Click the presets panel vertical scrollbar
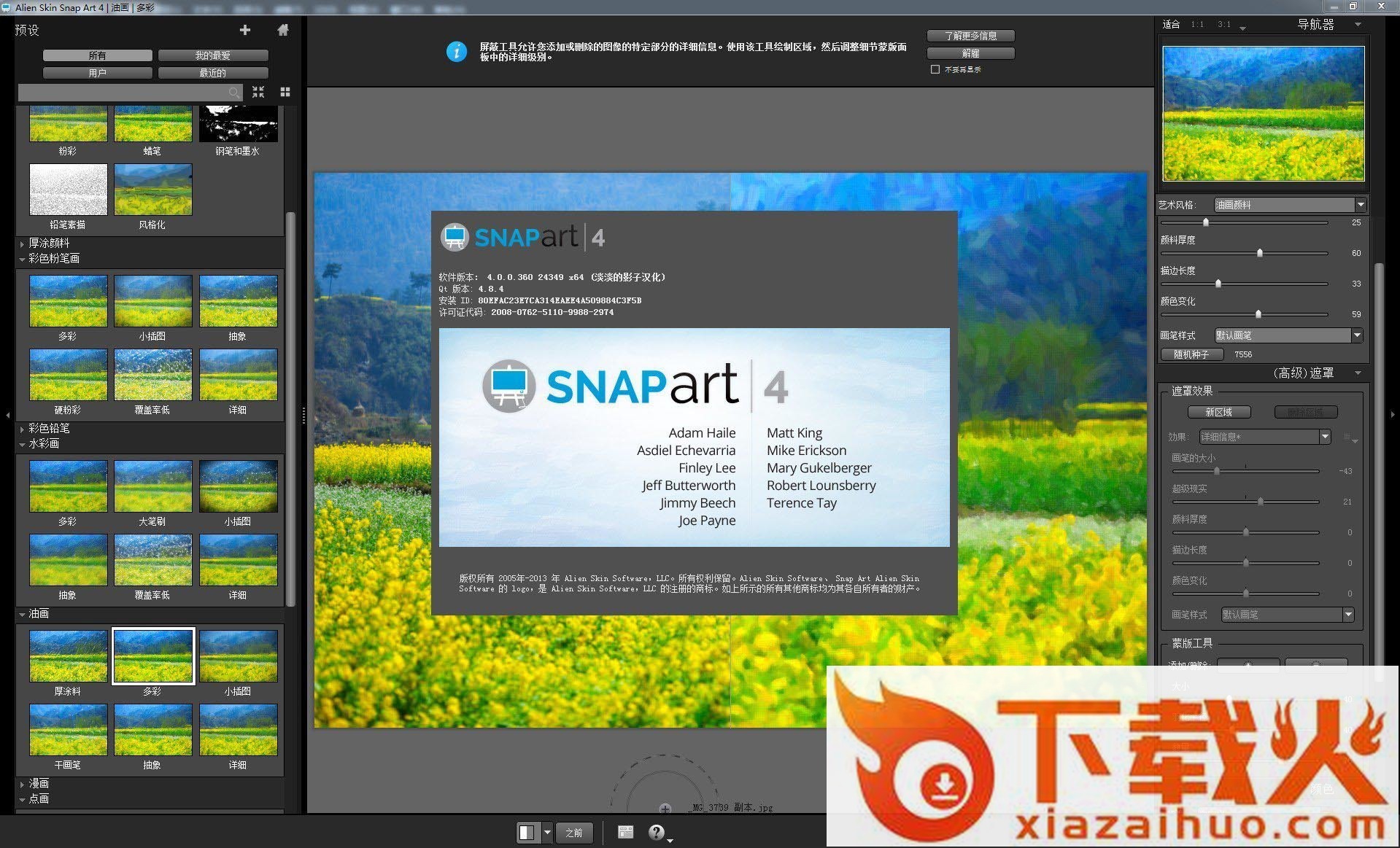1400x848 pixels. (290, 408)
